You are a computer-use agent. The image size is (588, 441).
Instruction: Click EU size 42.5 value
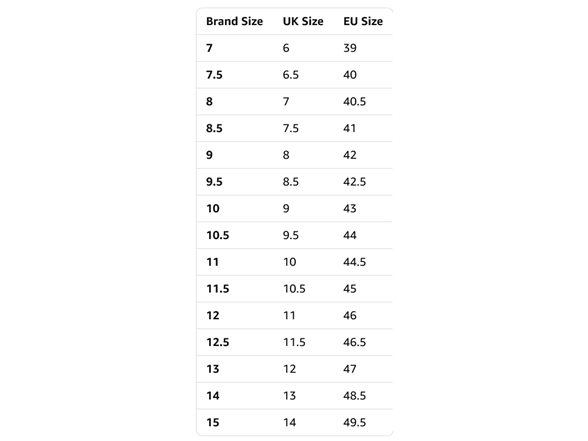click(354, 182)
